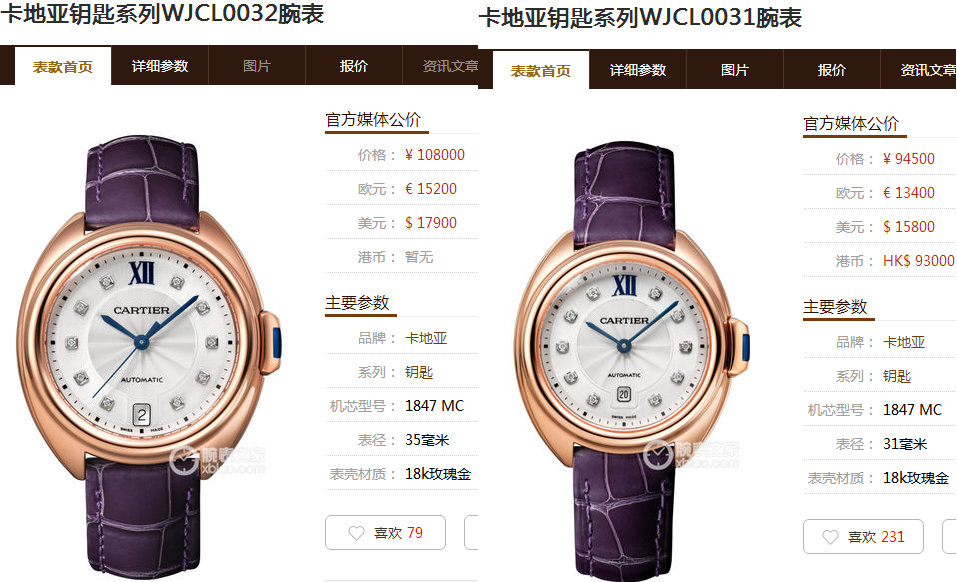Open brand link 卡地亚 on right page
This screenshot has width=957, height=582.
point(904,342)
